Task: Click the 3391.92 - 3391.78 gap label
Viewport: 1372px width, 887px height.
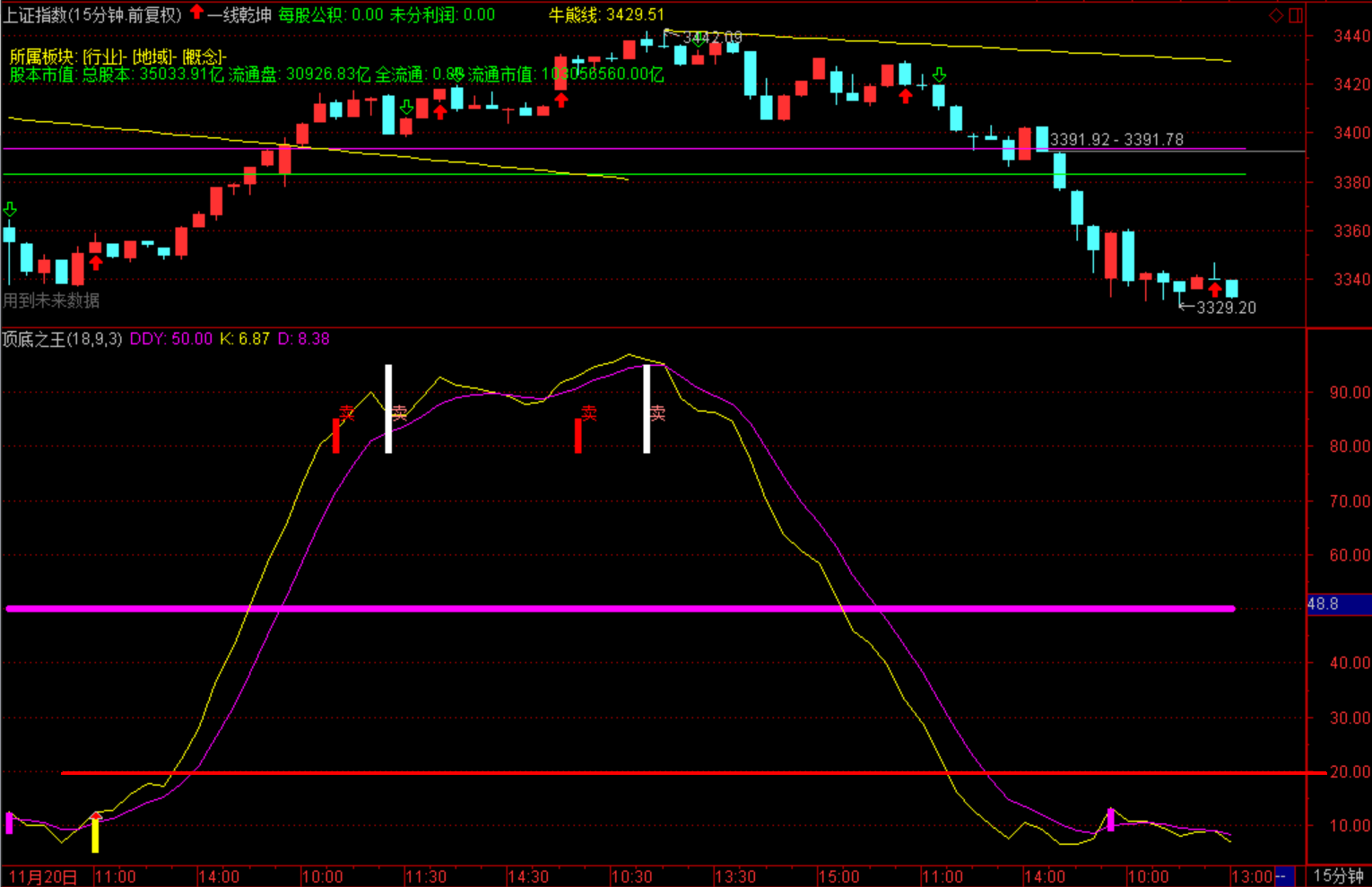Action: tap(1116, 140)
